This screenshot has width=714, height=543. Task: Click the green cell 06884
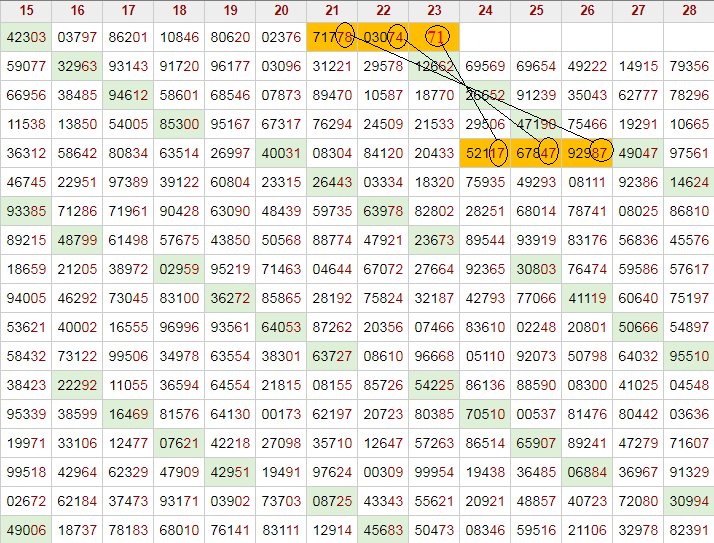(587, 472)
